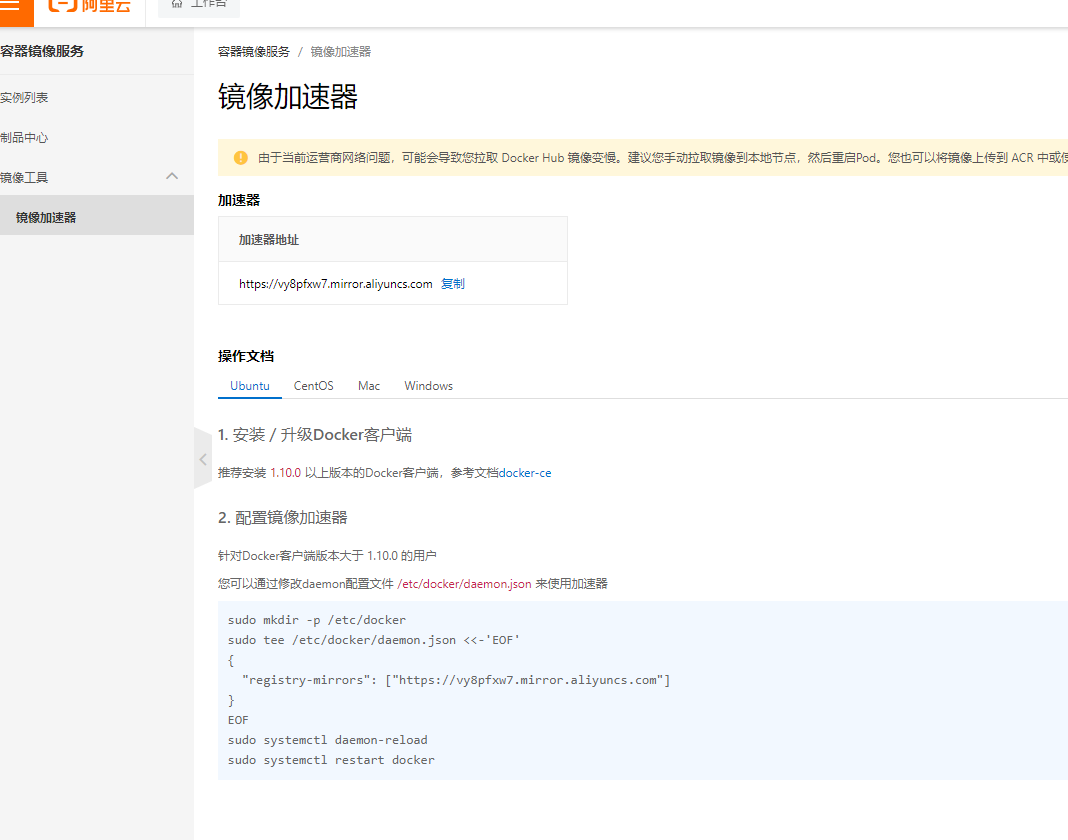Switch to the CentOS tab

tap(313, 386)
